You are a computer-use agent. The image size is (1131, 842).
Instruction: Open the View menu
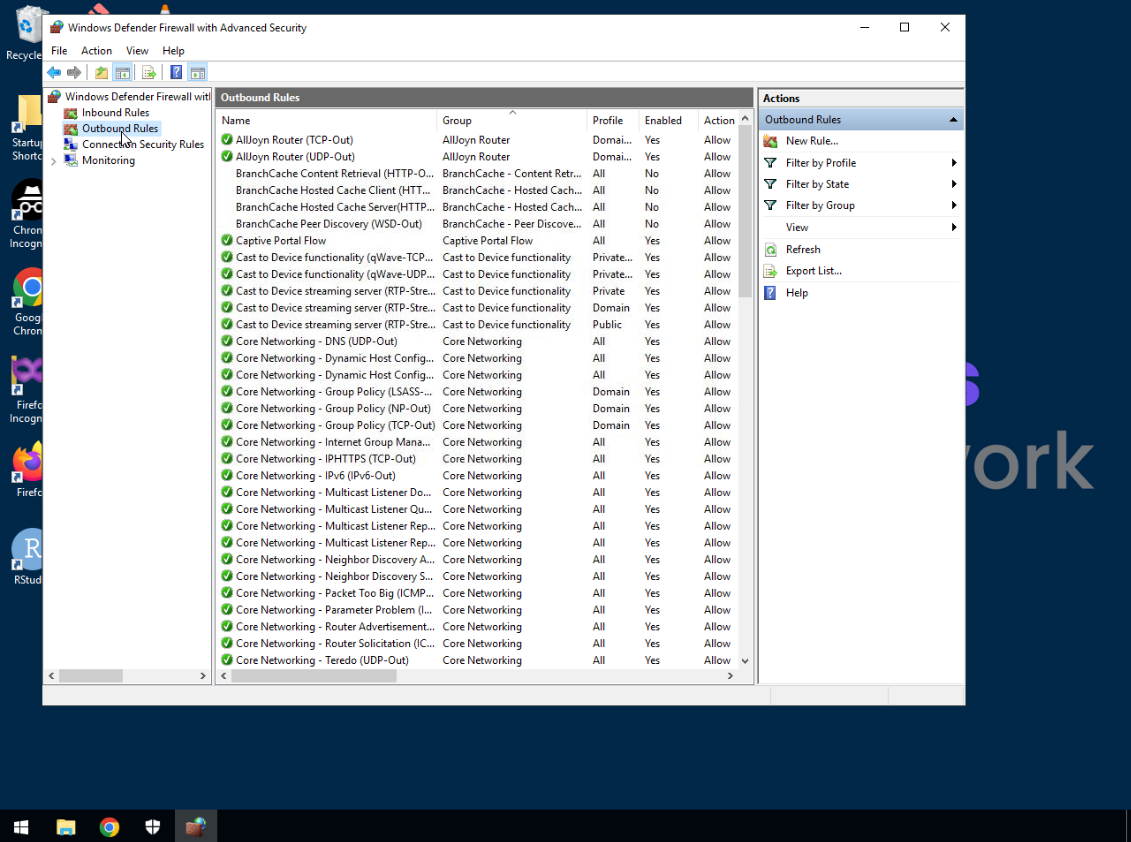pos(137,50)
